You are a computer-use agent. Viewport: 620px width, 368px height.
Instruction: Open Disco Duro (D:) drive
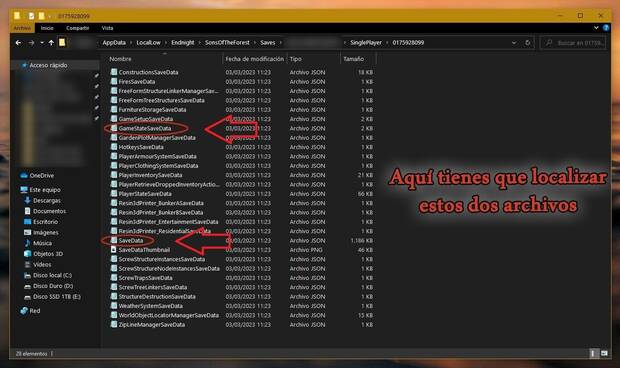49,286
